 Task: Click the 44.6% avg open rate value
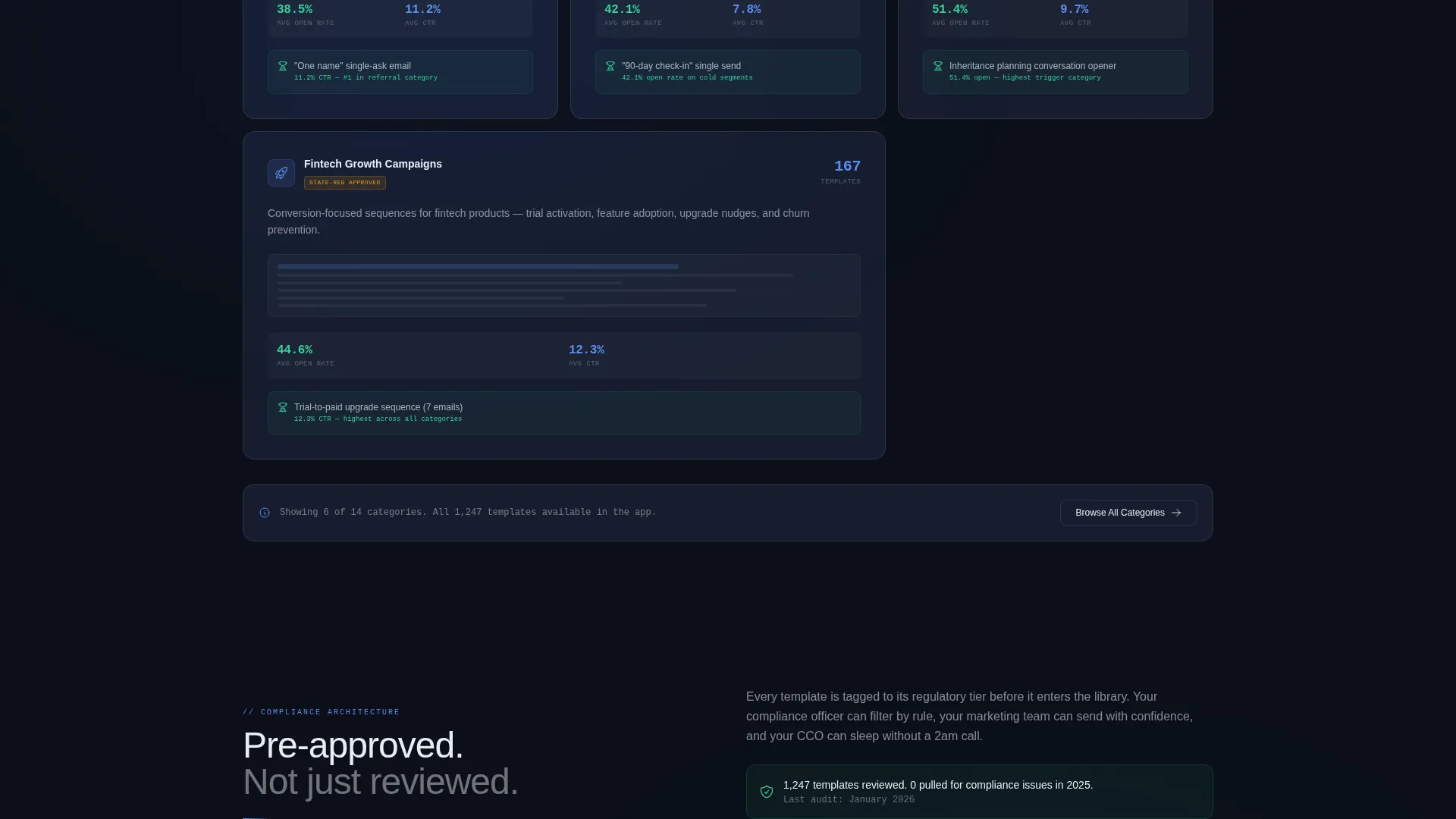(294, 350)
